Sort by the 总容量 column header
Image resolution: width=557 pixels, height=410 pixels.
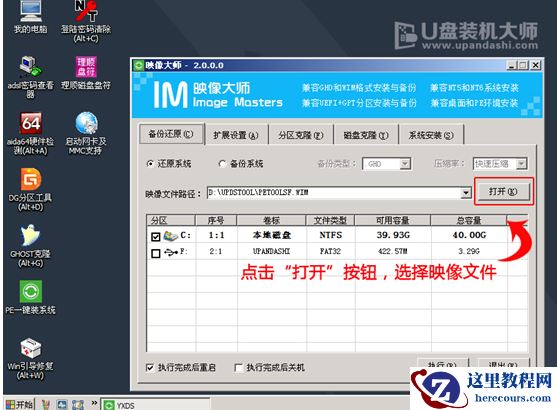click(x=469, y=220)
